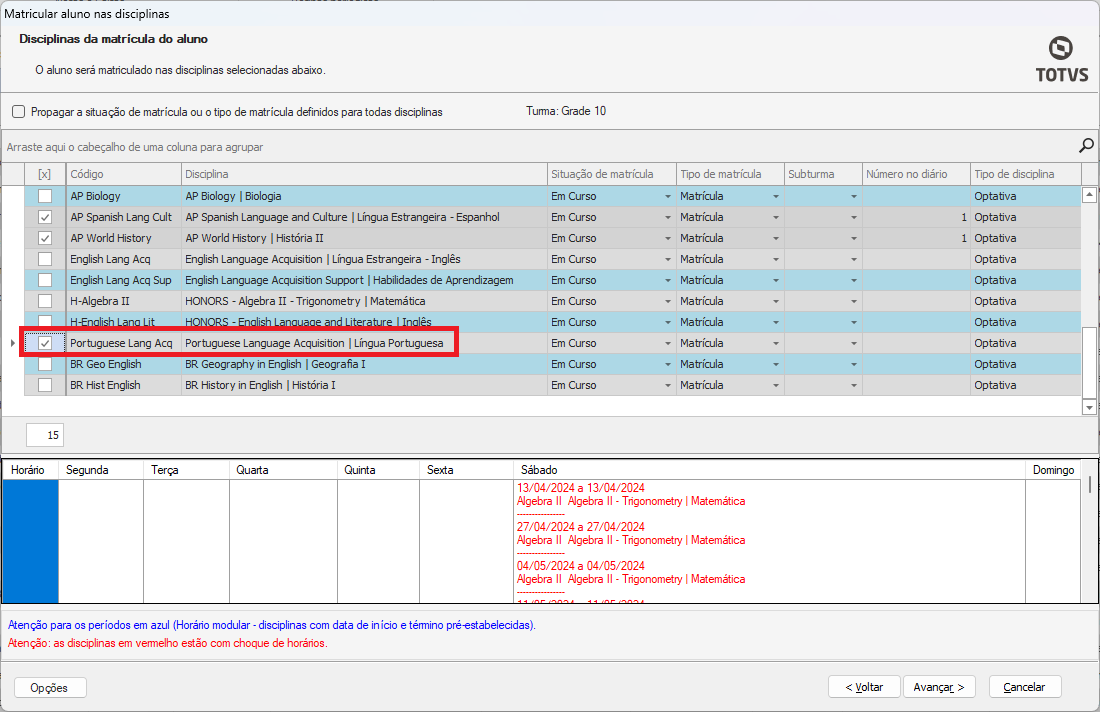Expand Tipo de matrícula for AP World History

click(776, 239)
